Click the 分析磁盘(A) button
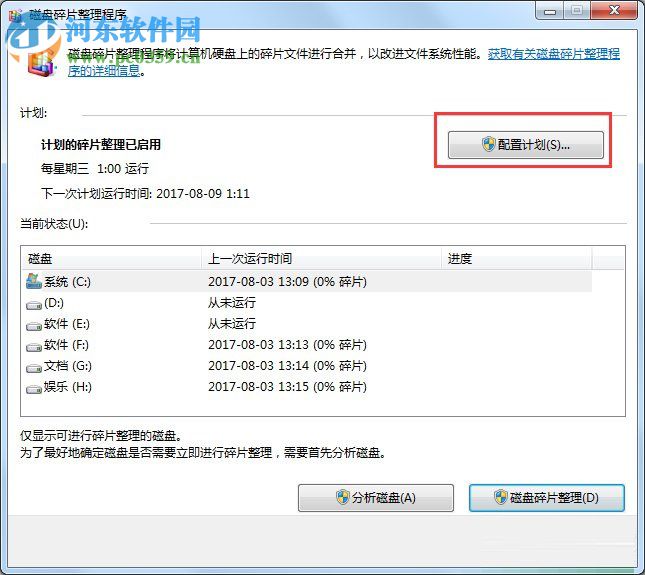 pyautogui.click(x=376, y=498)
